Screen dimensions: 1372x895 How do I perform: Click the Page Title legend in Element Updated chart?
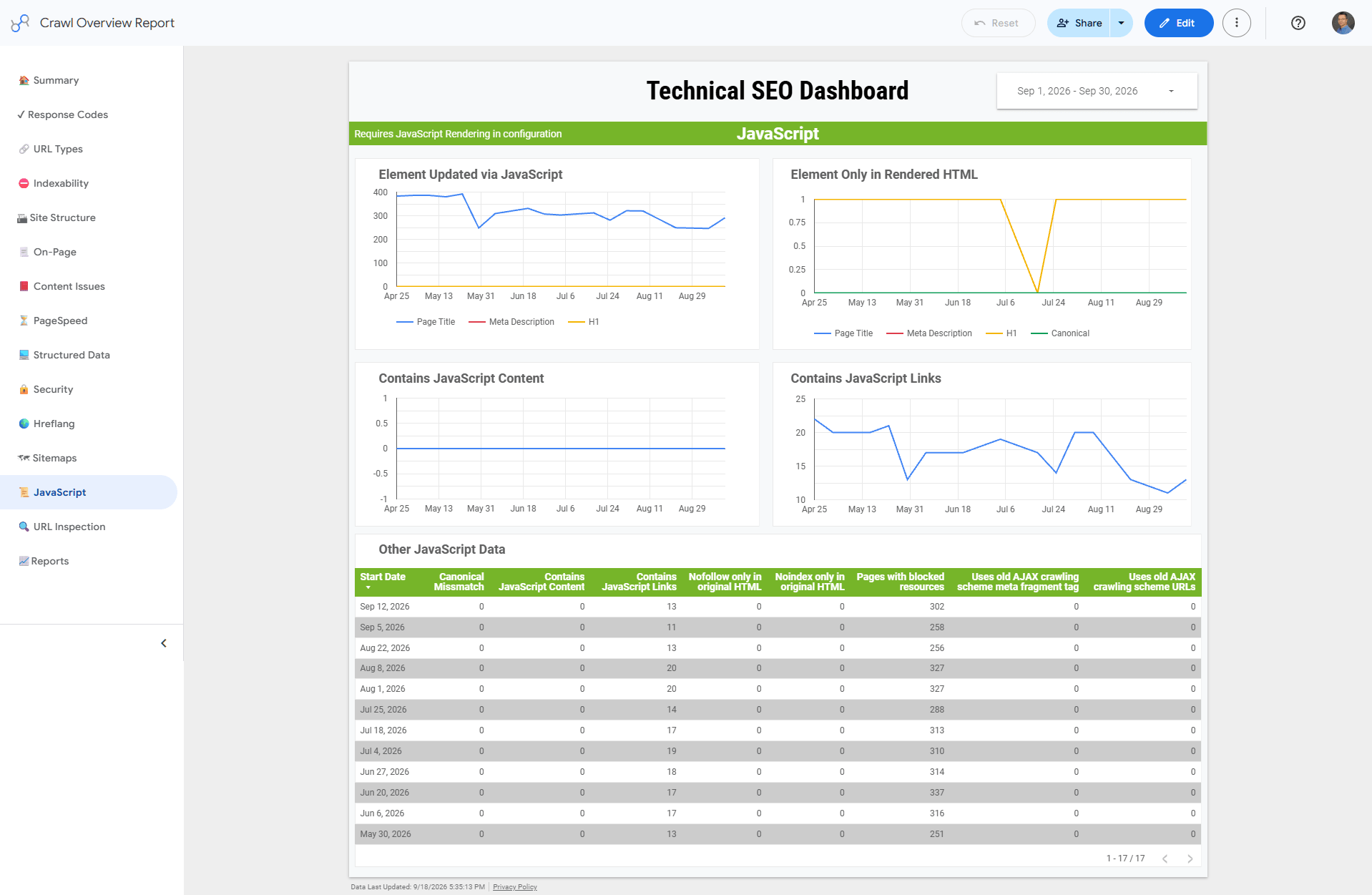426,322
